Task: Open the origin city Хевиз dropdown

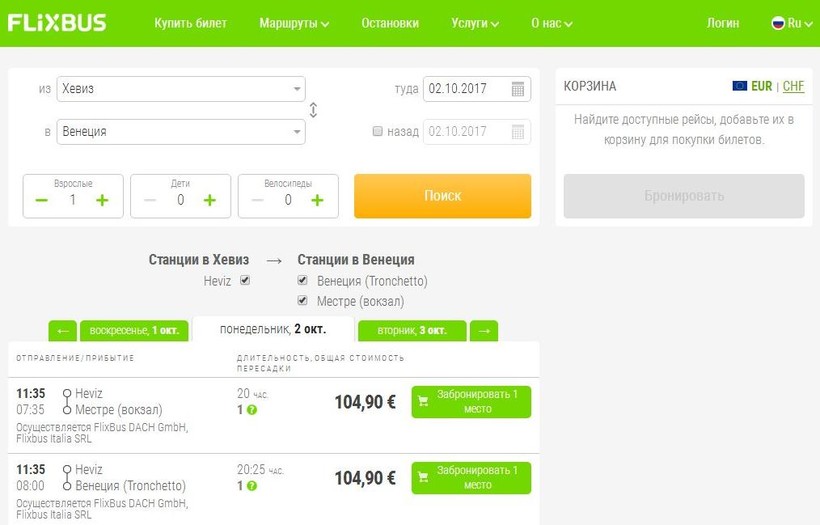Action: click(x=181, y=89)
